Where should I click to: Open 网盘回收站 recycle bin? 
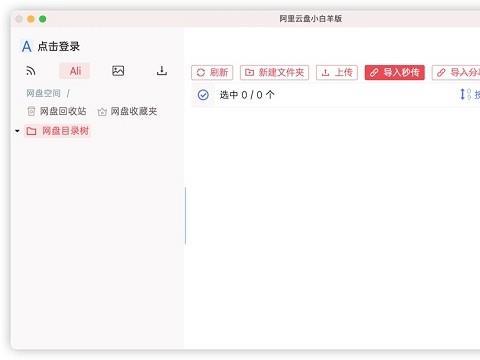tap(57, 111)
